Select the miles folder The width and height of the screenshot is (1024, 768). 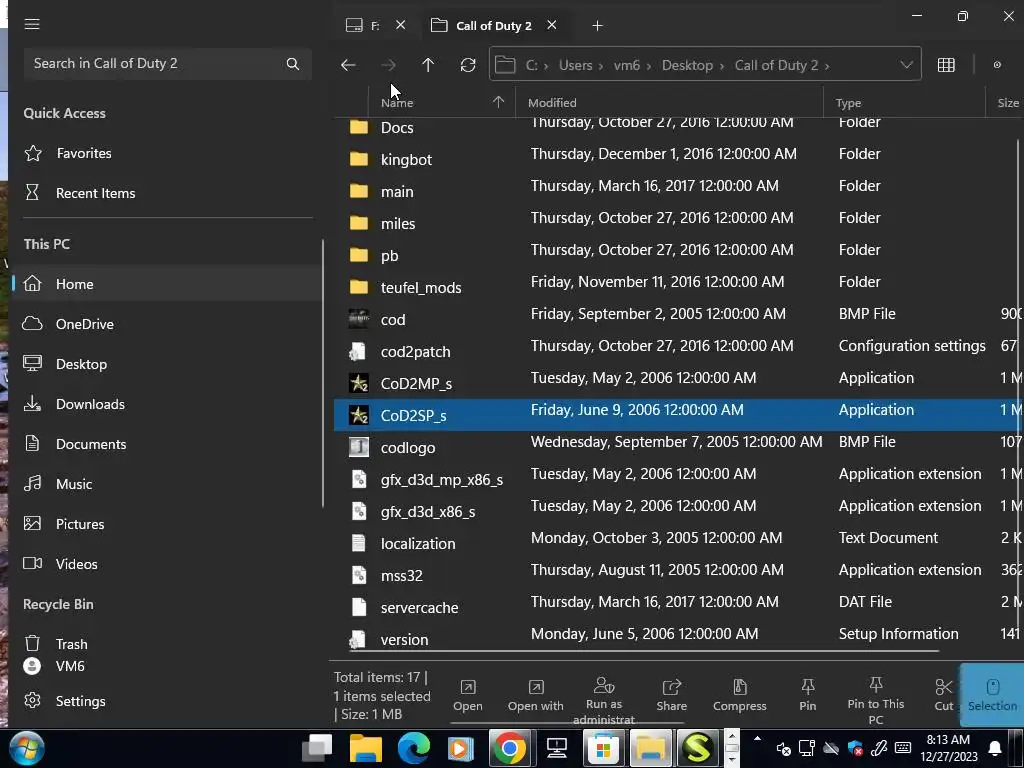(x=679, y=223)
